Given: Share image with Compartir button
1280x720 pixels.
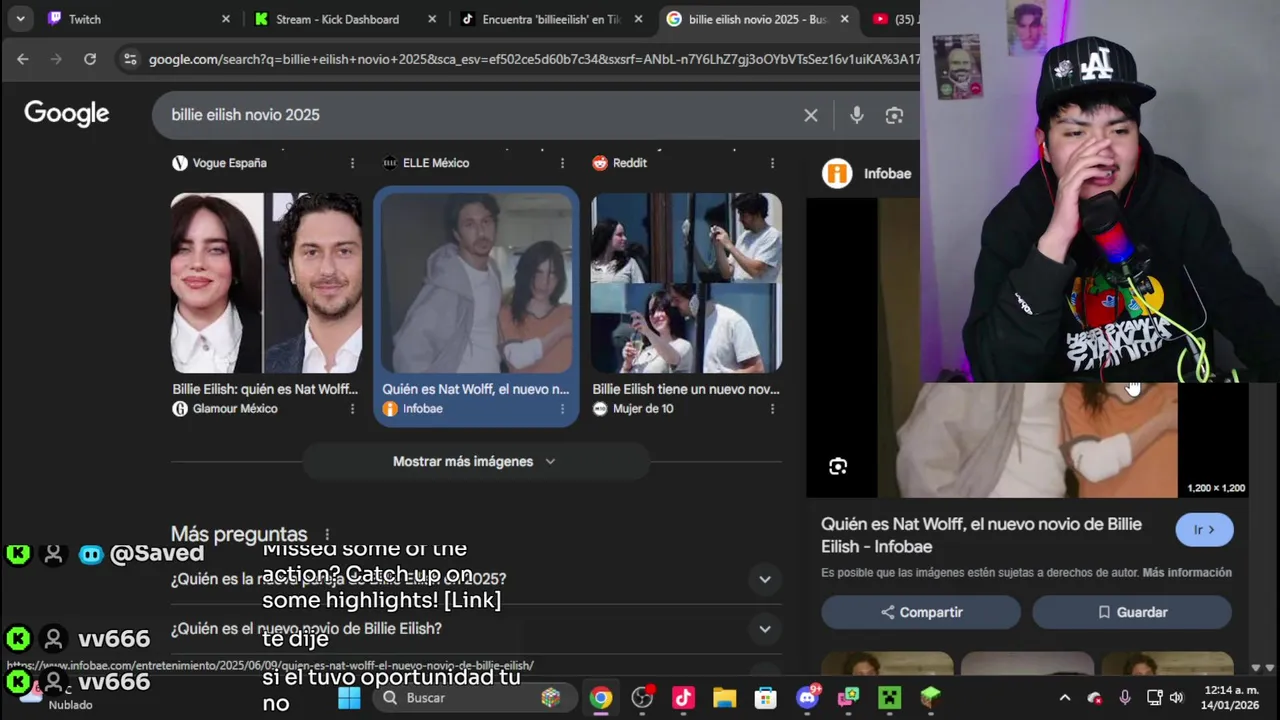Looking at the screenshot, I should click(x=921, y=612).
